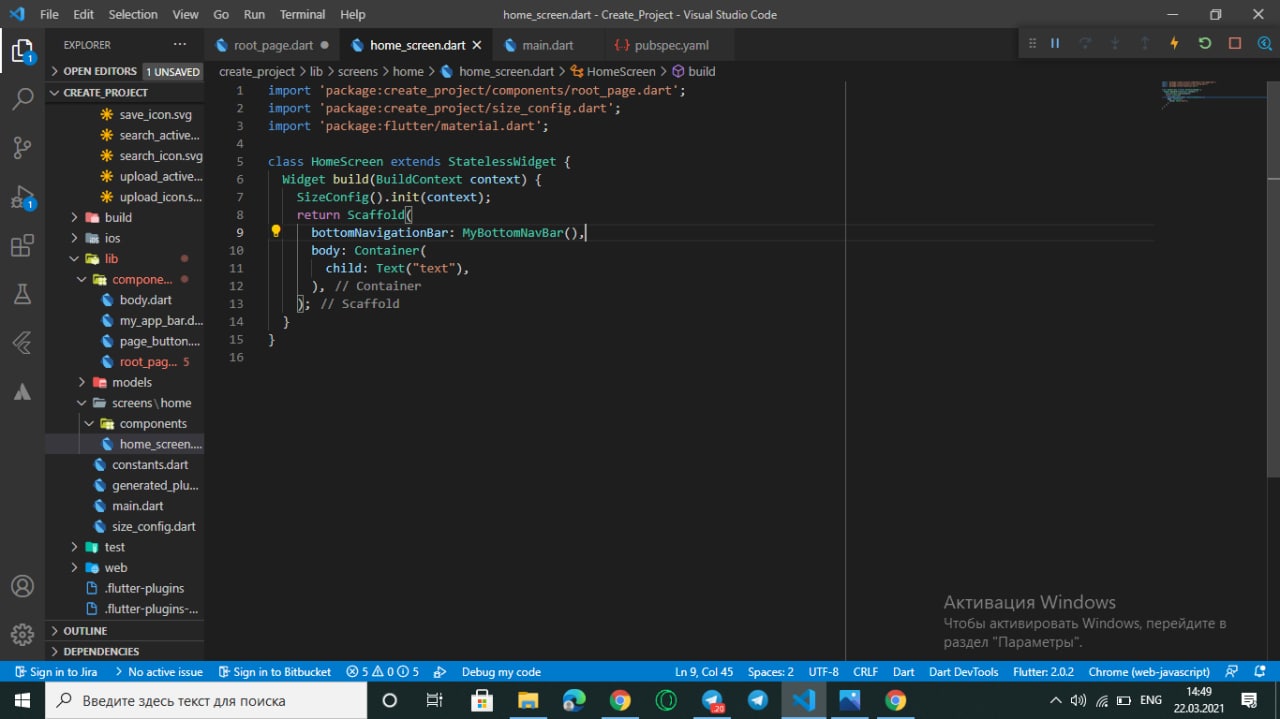Expand the build folder
The height and width of the screenshot is (719, 1280).
118,217
